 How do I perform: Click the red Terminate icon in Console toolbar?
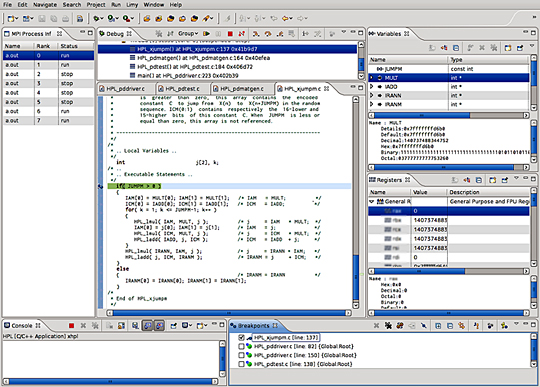(71, 325)
